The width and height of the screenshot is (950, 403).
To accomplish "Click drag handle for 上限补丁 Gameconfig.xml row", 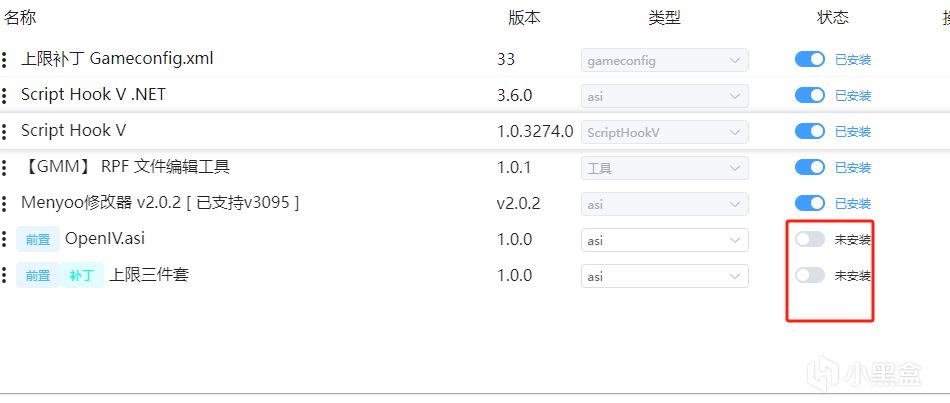I will point(5,60).
